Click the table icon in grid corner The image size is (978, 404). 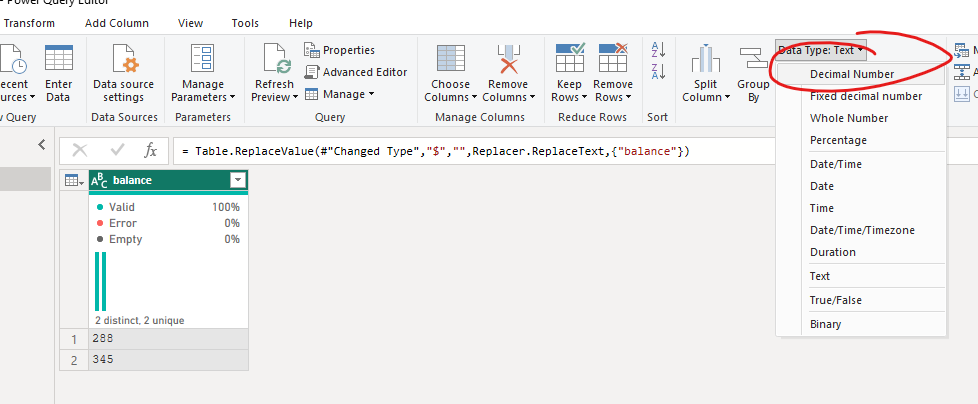tap(74, 181)
